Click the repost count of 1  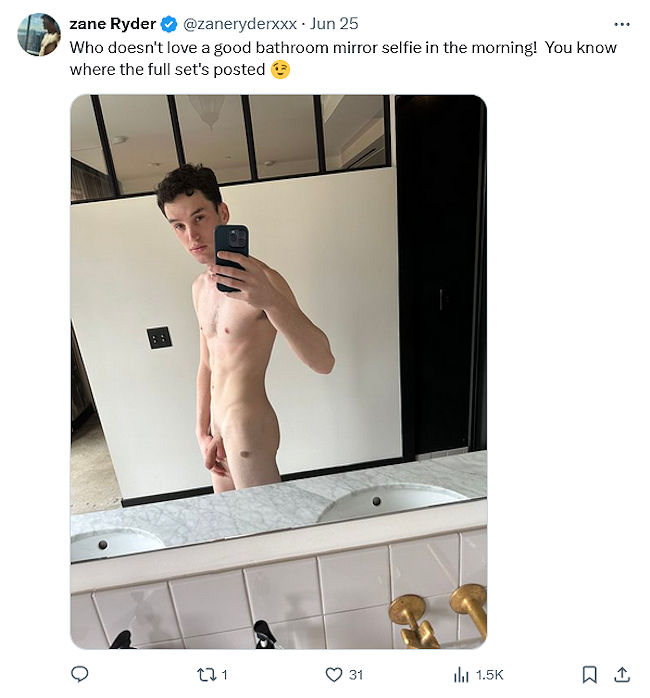coord(225,675)
